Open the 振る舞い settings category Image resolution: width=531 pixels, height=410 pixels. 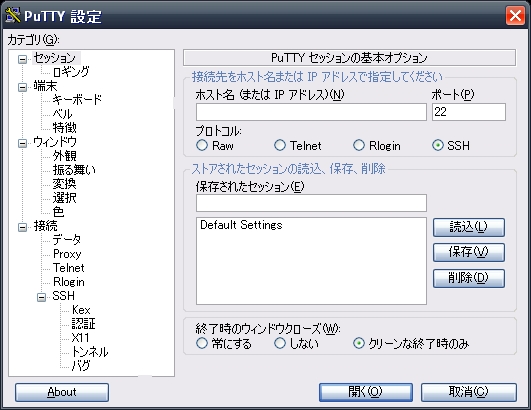point(74,170)
